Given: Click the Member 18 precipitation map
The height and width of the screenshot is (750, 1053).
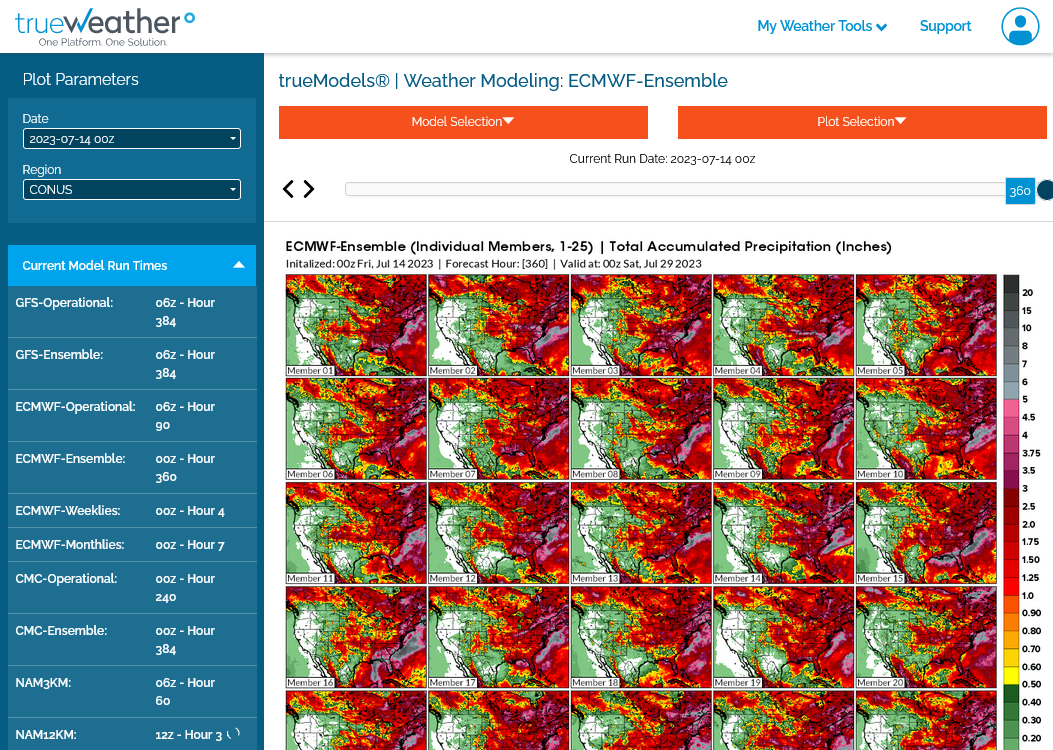Looking at the screenshot, I should (641, 637).
